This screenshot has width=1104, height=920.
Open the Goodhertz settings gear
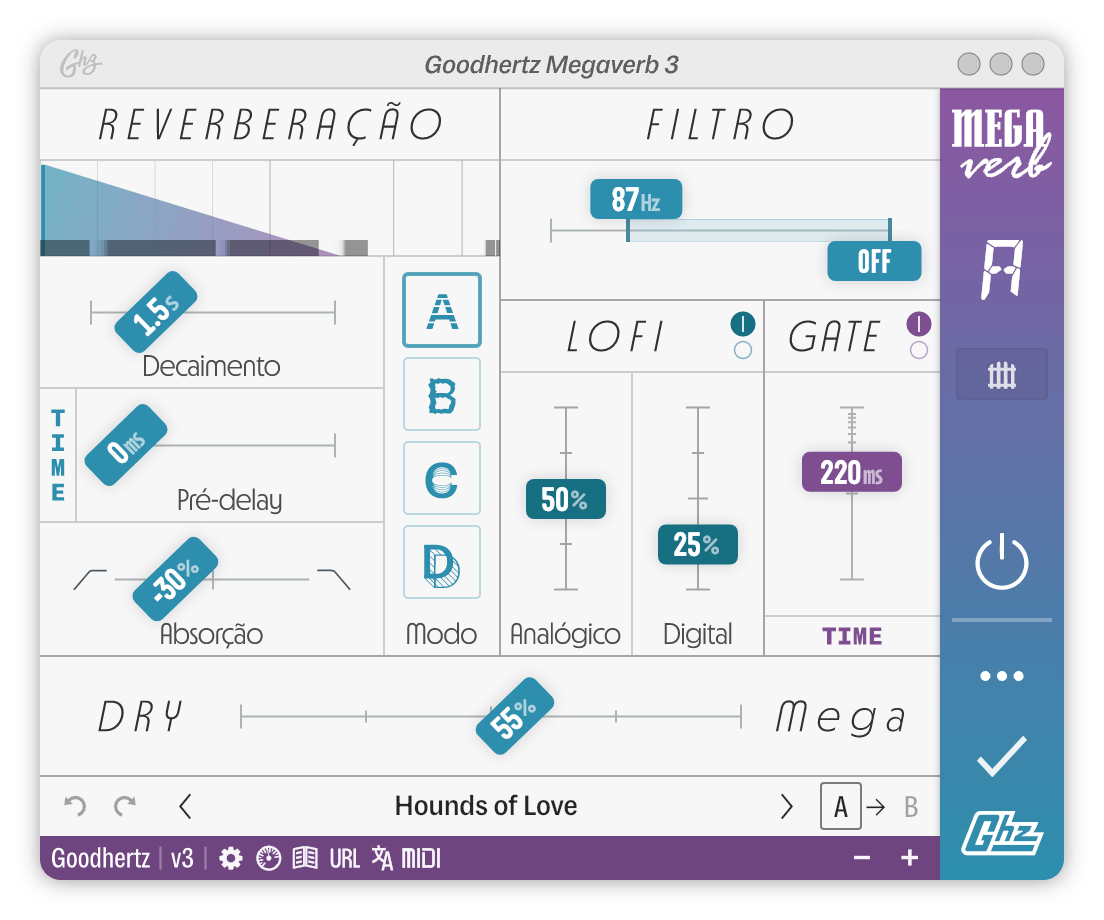coord(229,858)
